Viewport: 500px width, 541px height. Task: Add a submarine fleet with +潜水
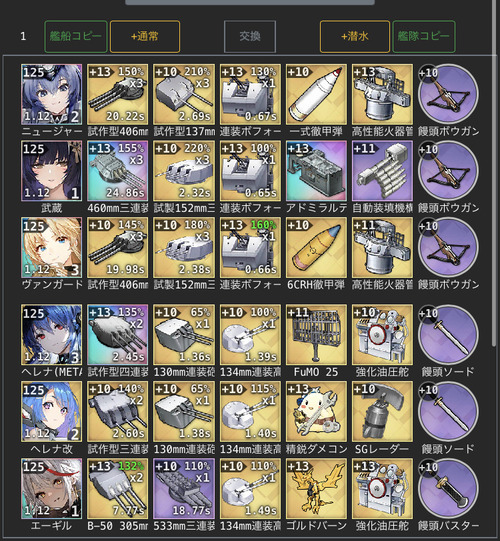pos(355,37)
